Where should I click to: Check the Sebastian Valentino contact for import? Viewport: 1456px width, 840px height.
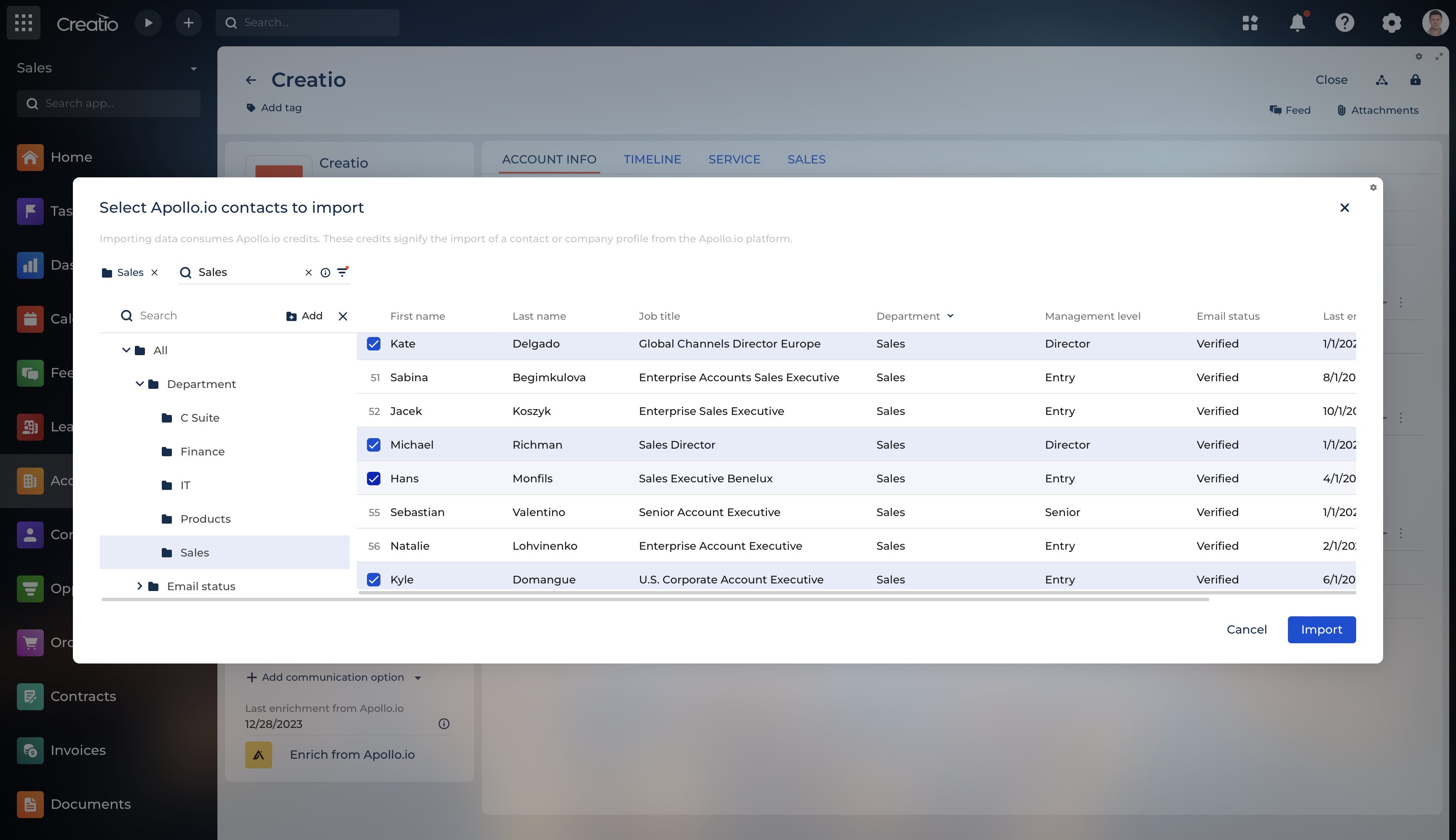coord(374,512)
